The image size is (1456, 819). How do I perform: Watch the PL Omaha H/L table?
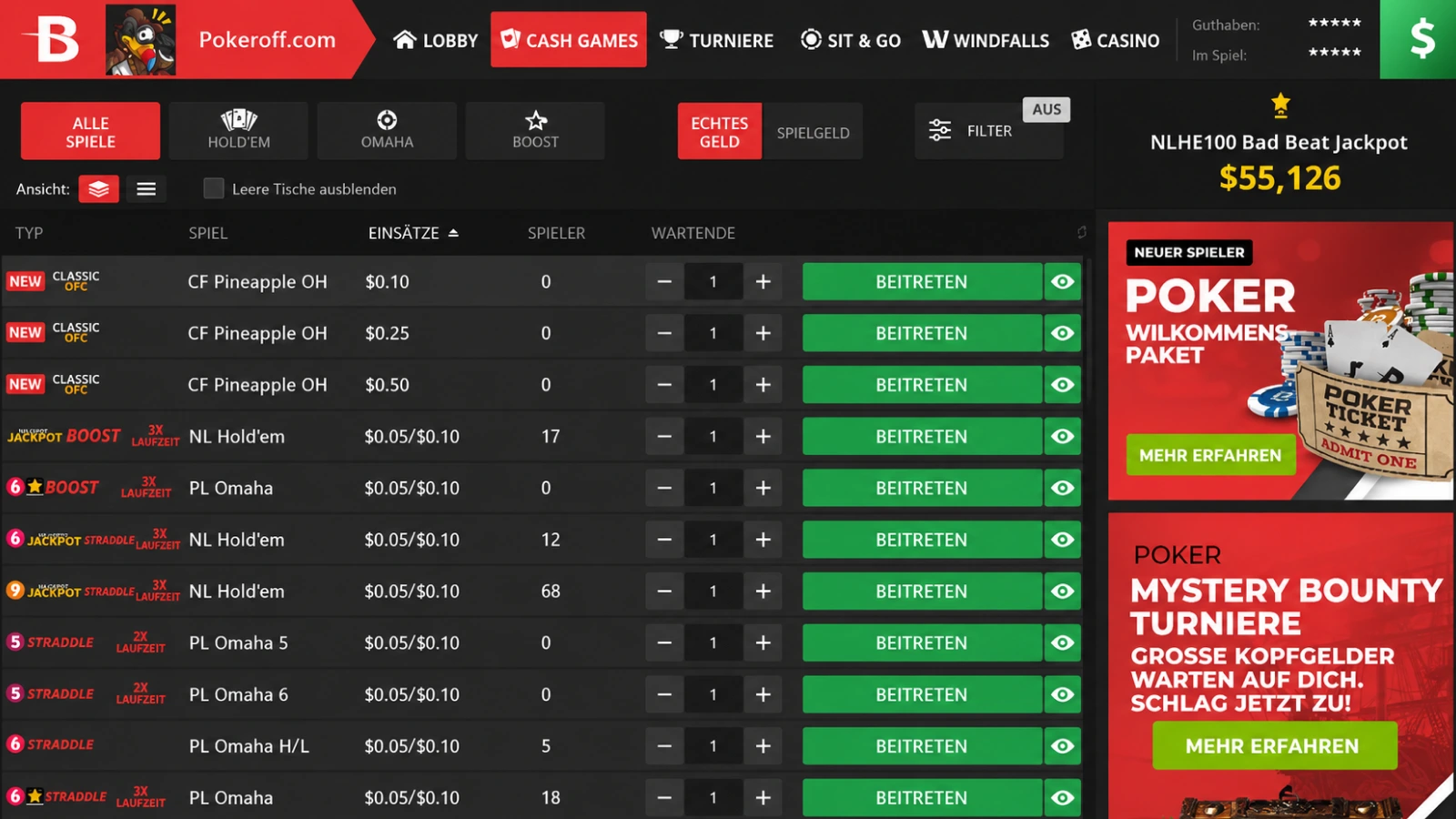[x=1062, y=746]
